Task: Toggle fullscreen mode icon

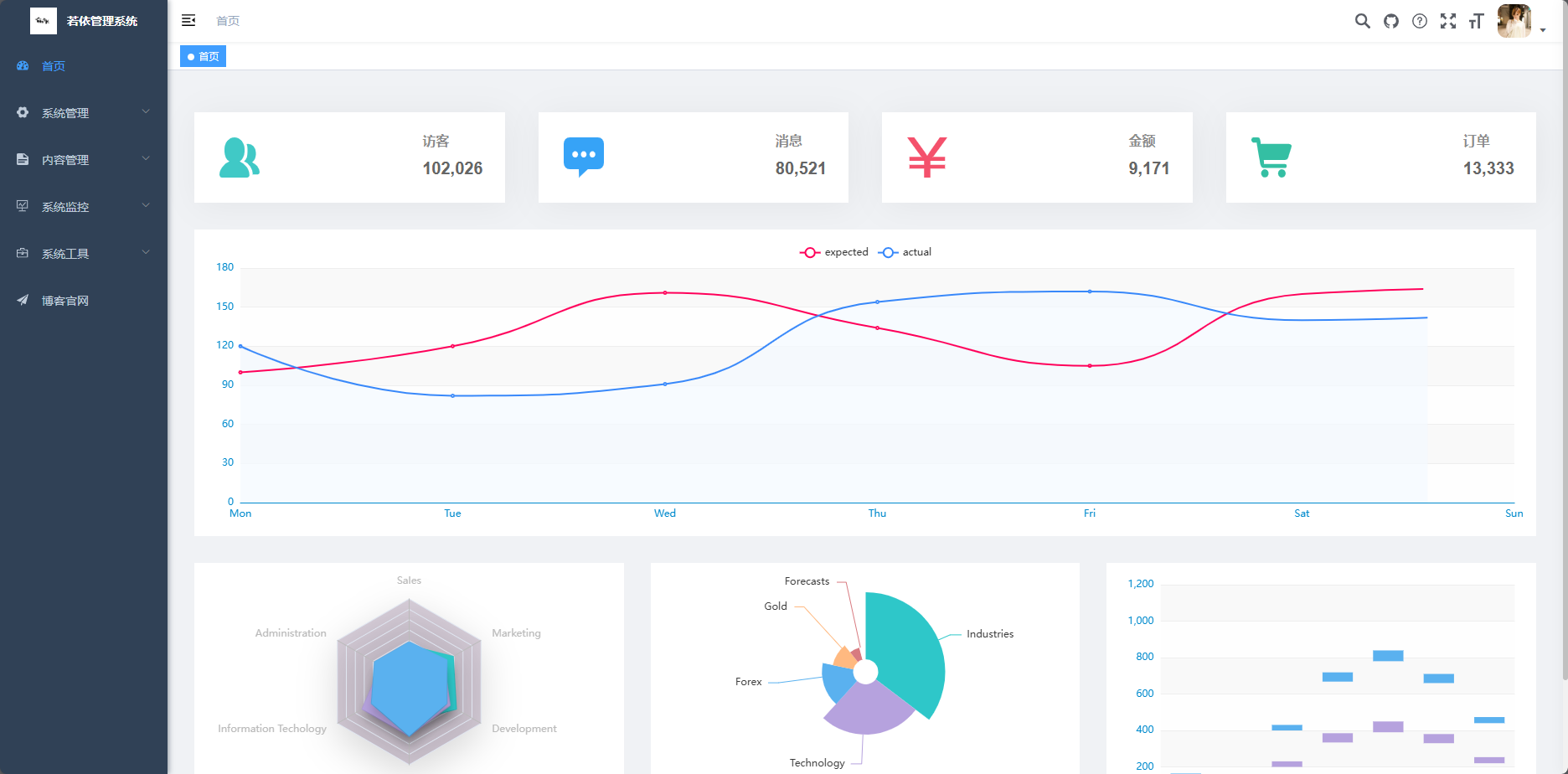Action: coord(1448,21)
